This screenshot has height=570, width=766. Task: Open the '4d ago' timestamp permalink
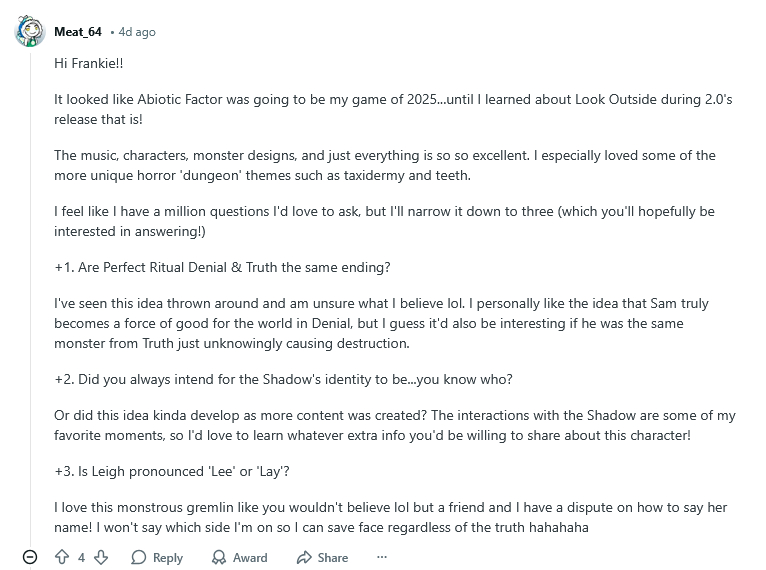(x=137, y=32)
